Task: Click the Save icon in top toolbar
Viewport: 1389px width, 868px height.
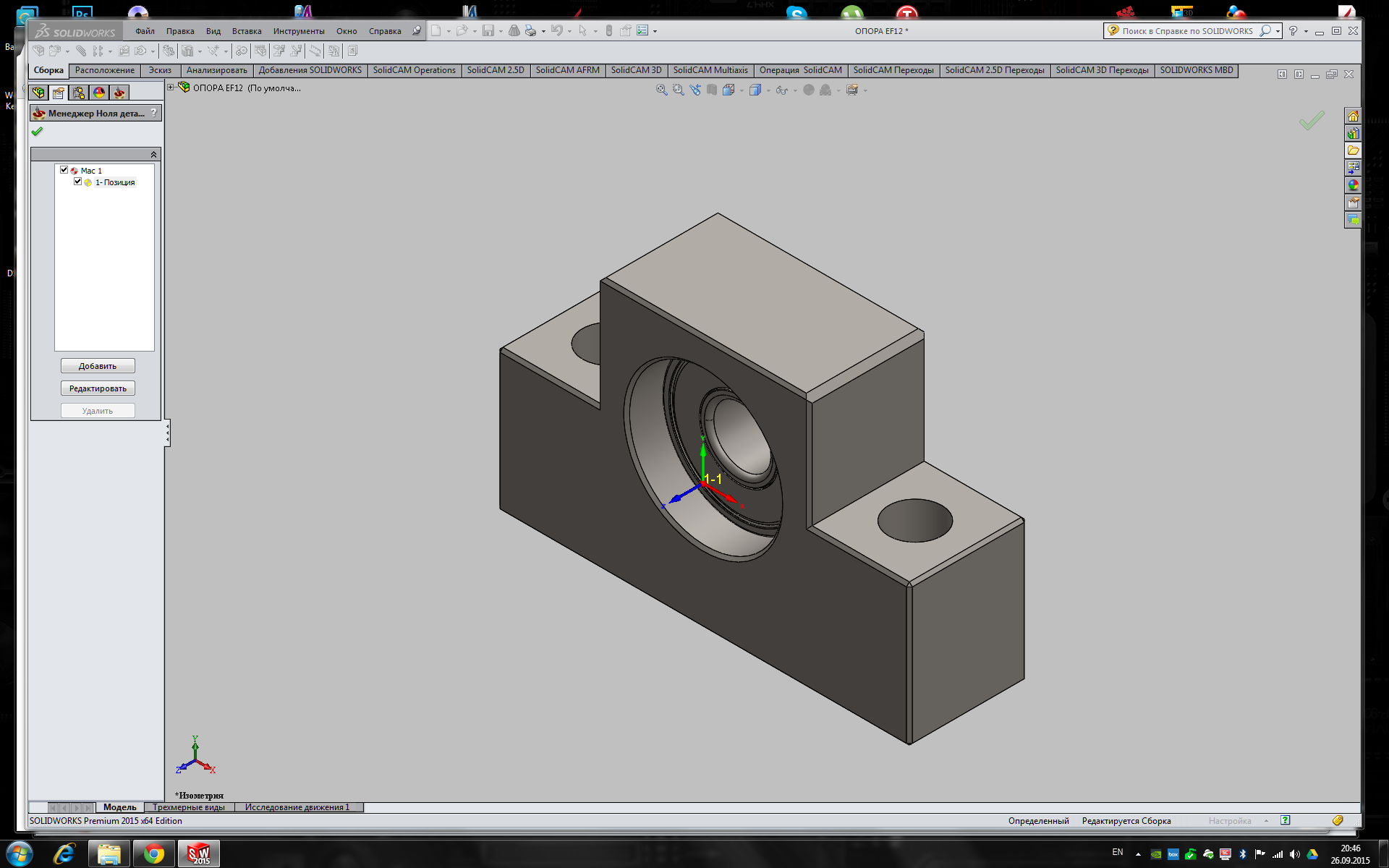Action: tap(488, 30)
